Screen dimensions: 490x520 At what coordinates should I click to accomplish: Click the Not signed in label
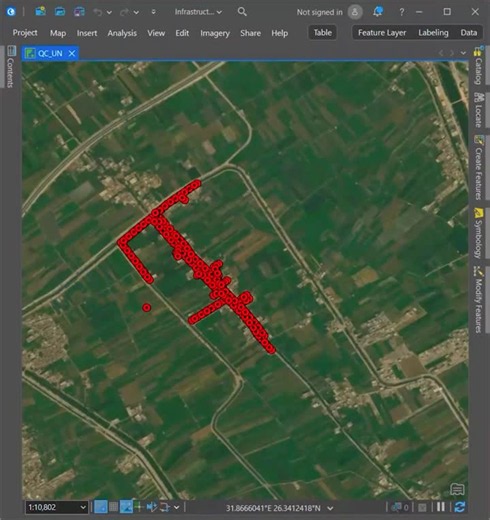point(319,12)
